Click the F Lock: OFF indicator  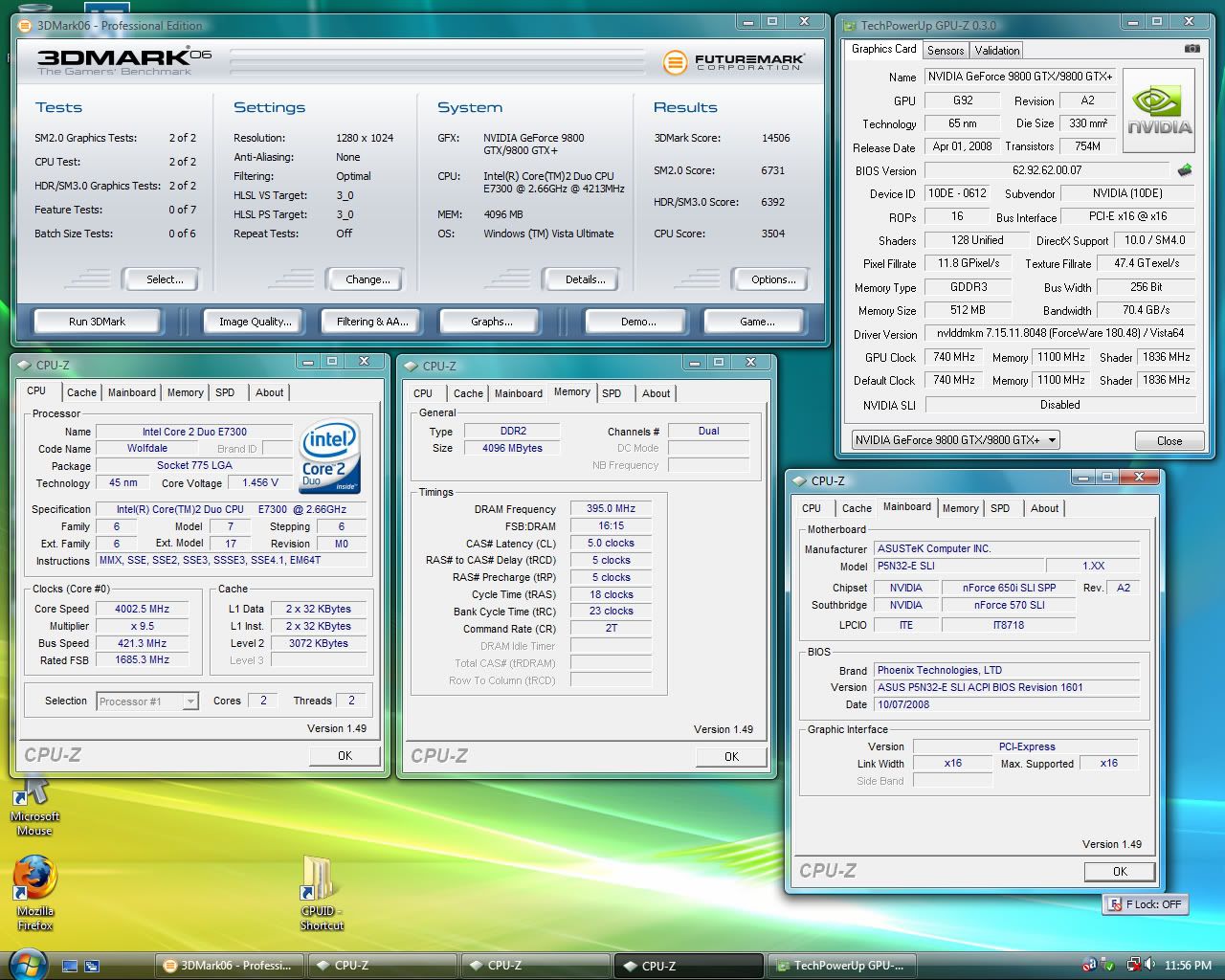click(x=1146, y=904)
